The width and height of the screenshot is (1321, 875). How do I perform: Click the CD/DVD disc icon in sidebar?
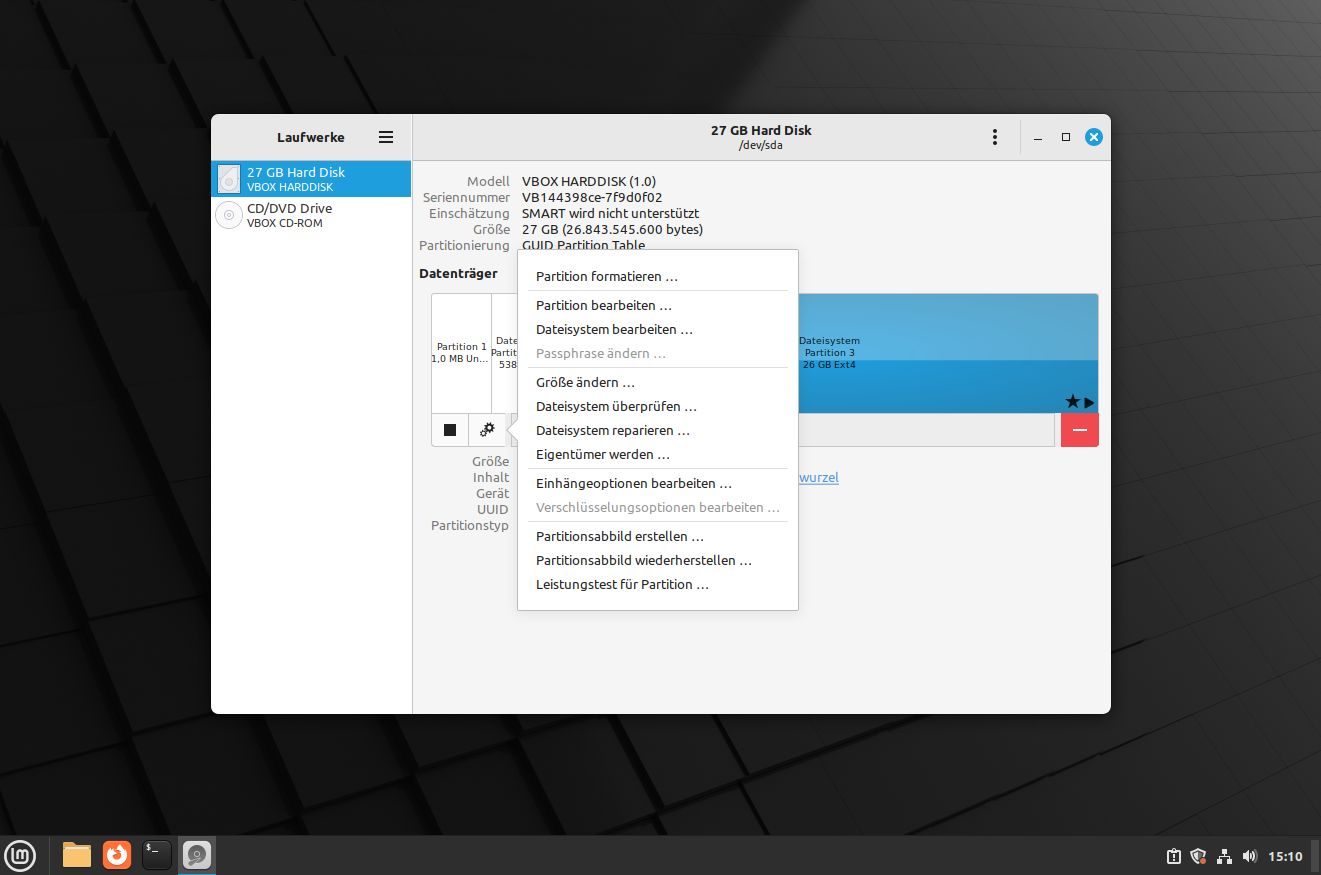click(x=229, y=215)
